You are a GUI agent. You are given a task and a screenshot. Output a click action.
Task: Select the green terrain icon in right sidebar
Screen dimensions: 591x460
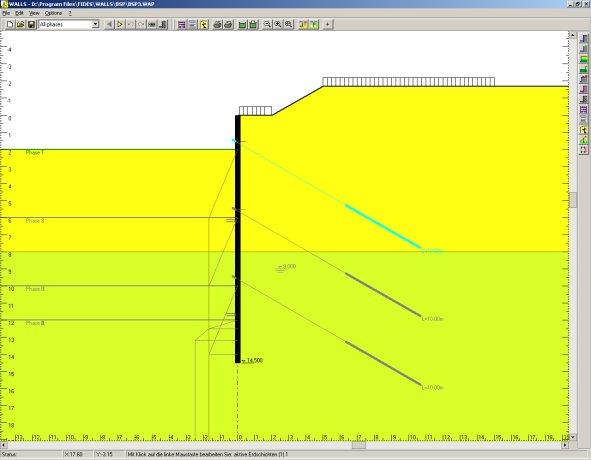pyautogui.click(x=584, y=59)
